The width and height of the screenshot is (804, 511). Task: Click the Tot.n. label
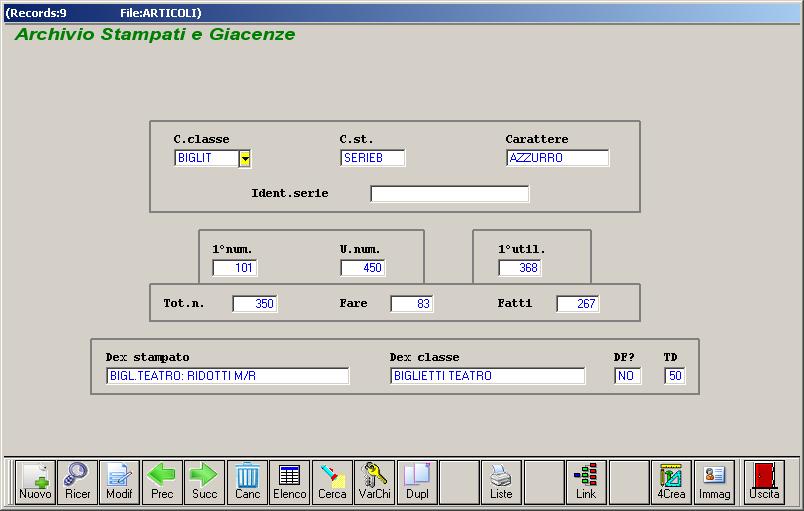click(184, 303)
